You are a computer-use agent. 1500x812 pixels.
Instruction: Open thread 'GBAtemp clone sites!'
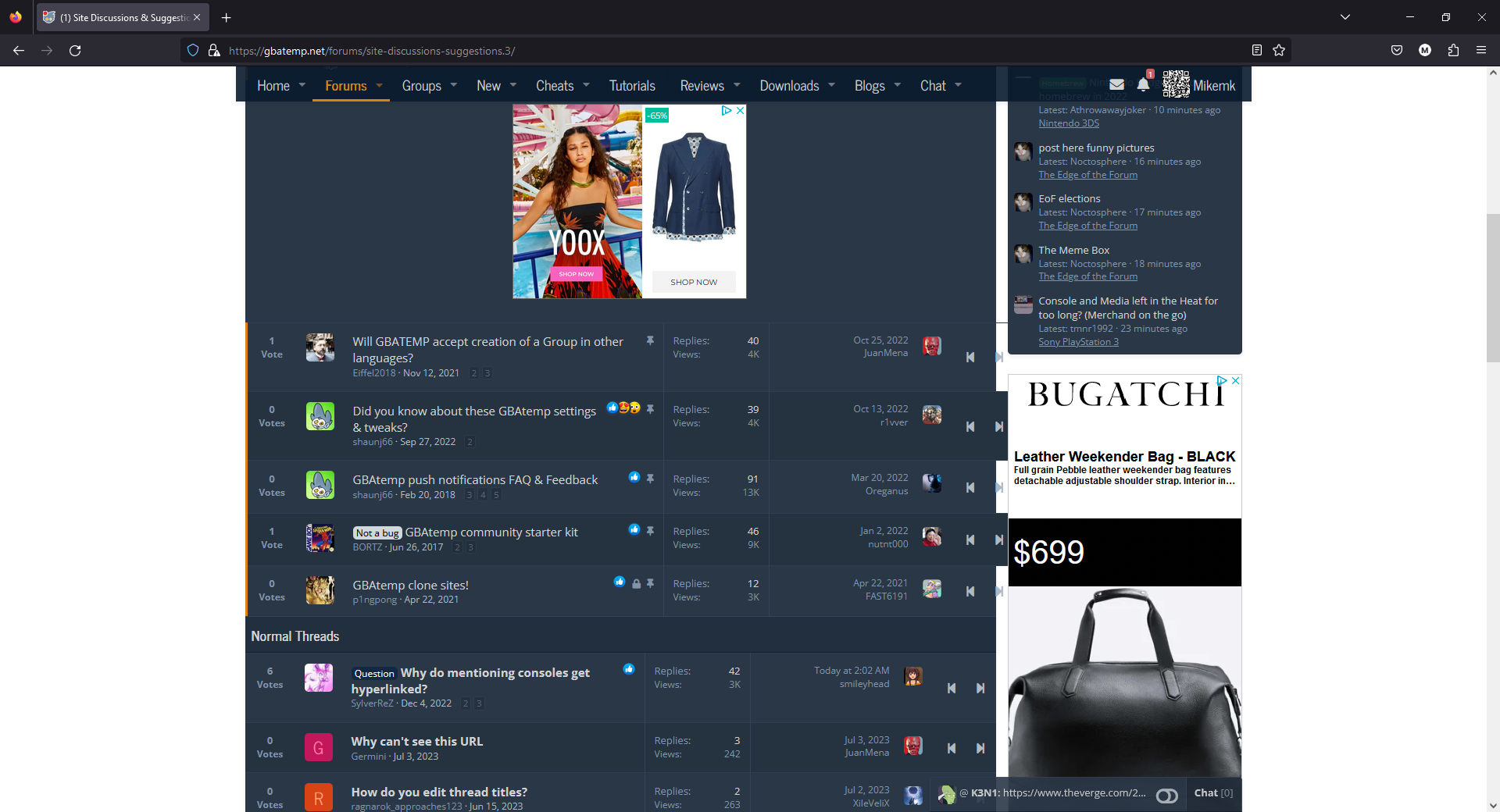410,585
